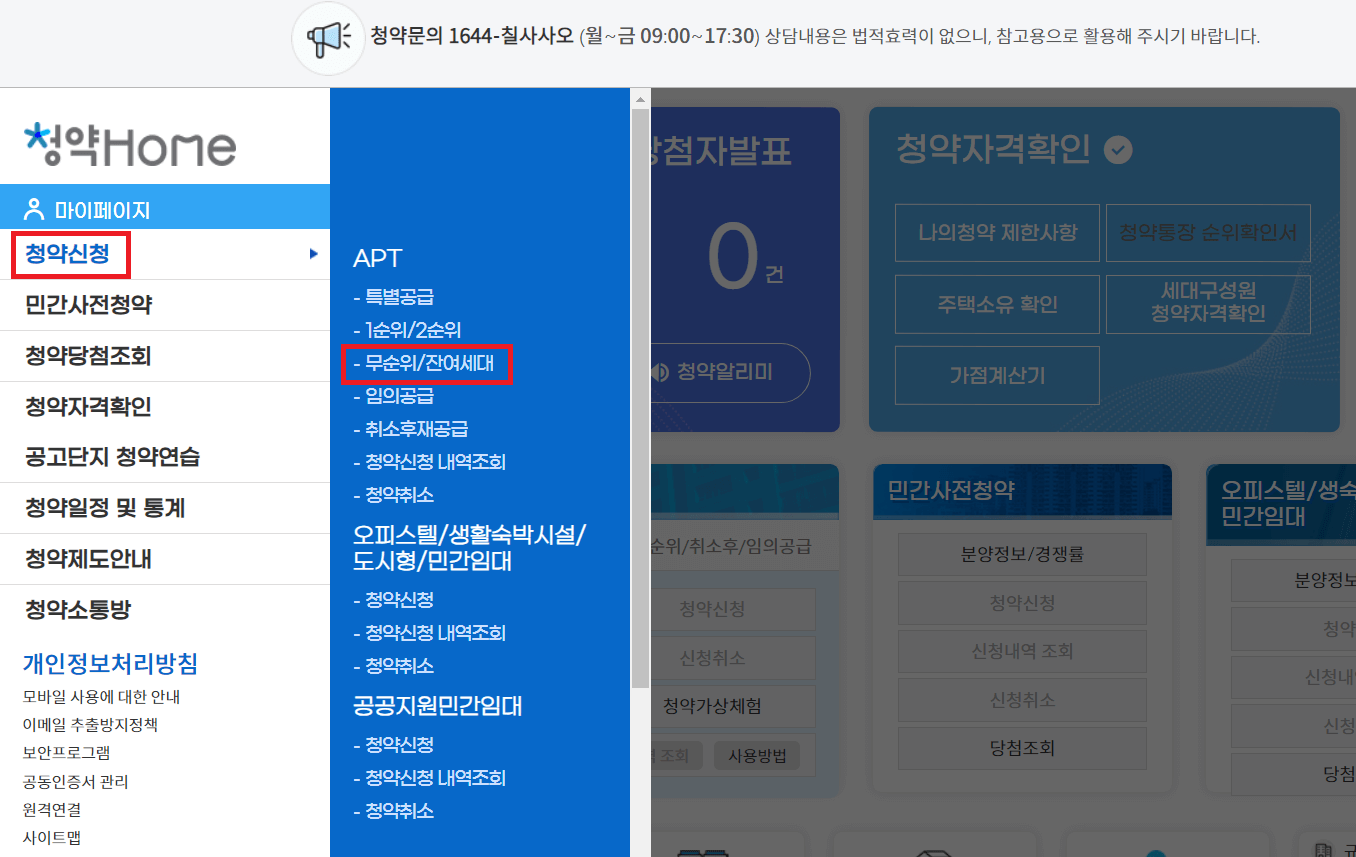The width and height of the screenshot is (1356, 857).
Task: Click 당첨조회 in 민간사전청약 card
Action: click(1022, 748)
